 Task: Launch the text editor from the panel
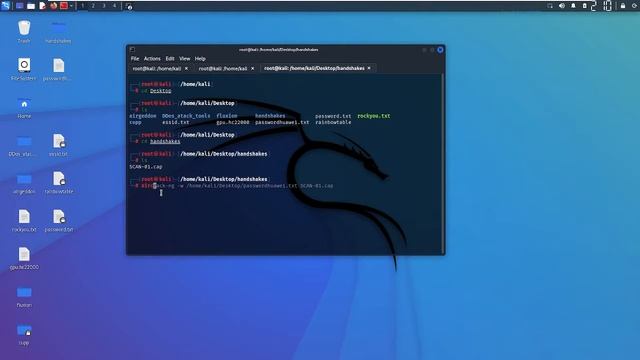coord(42,6)
